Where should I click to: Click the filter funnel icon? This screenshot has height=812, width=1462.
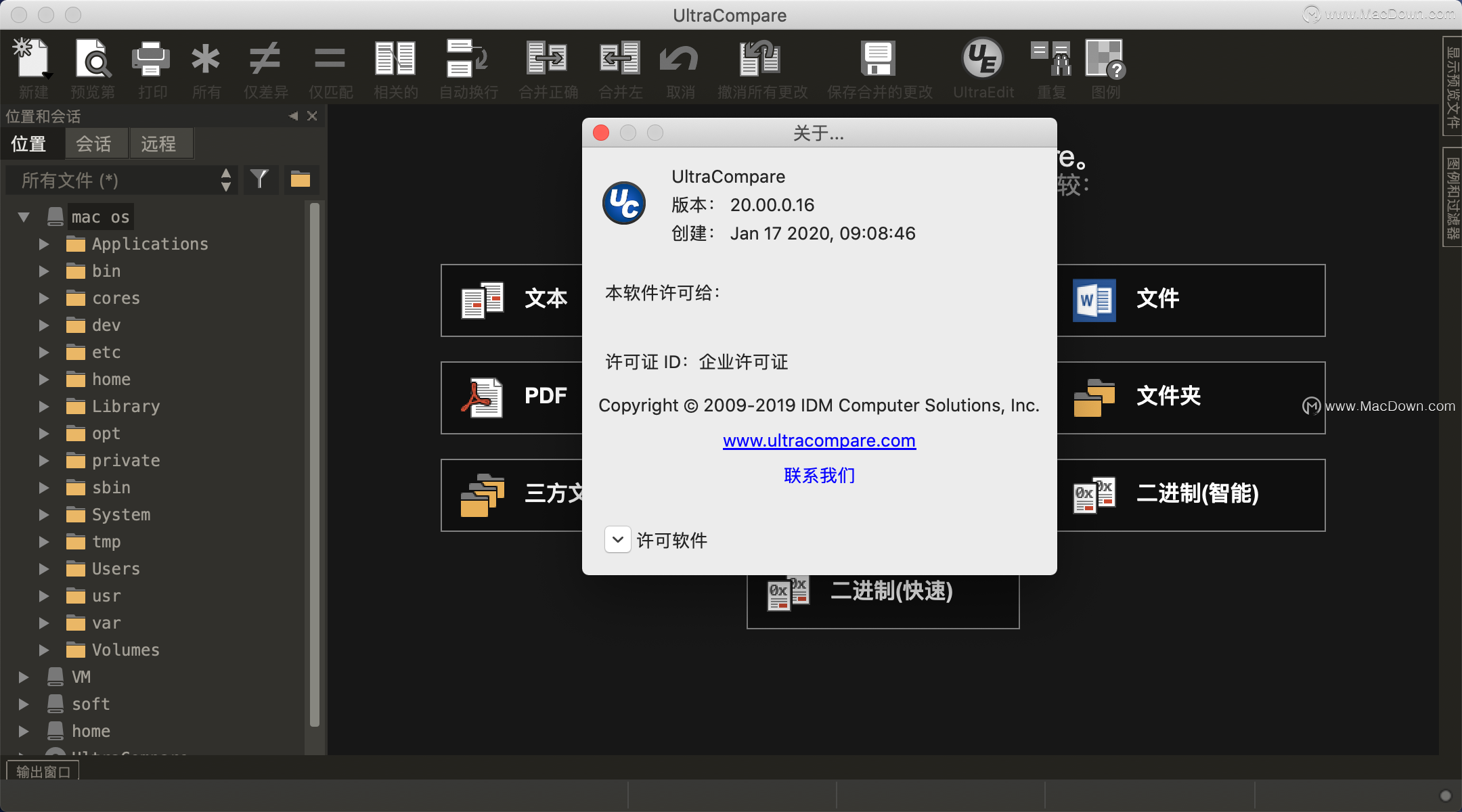[x=260, y=179]
